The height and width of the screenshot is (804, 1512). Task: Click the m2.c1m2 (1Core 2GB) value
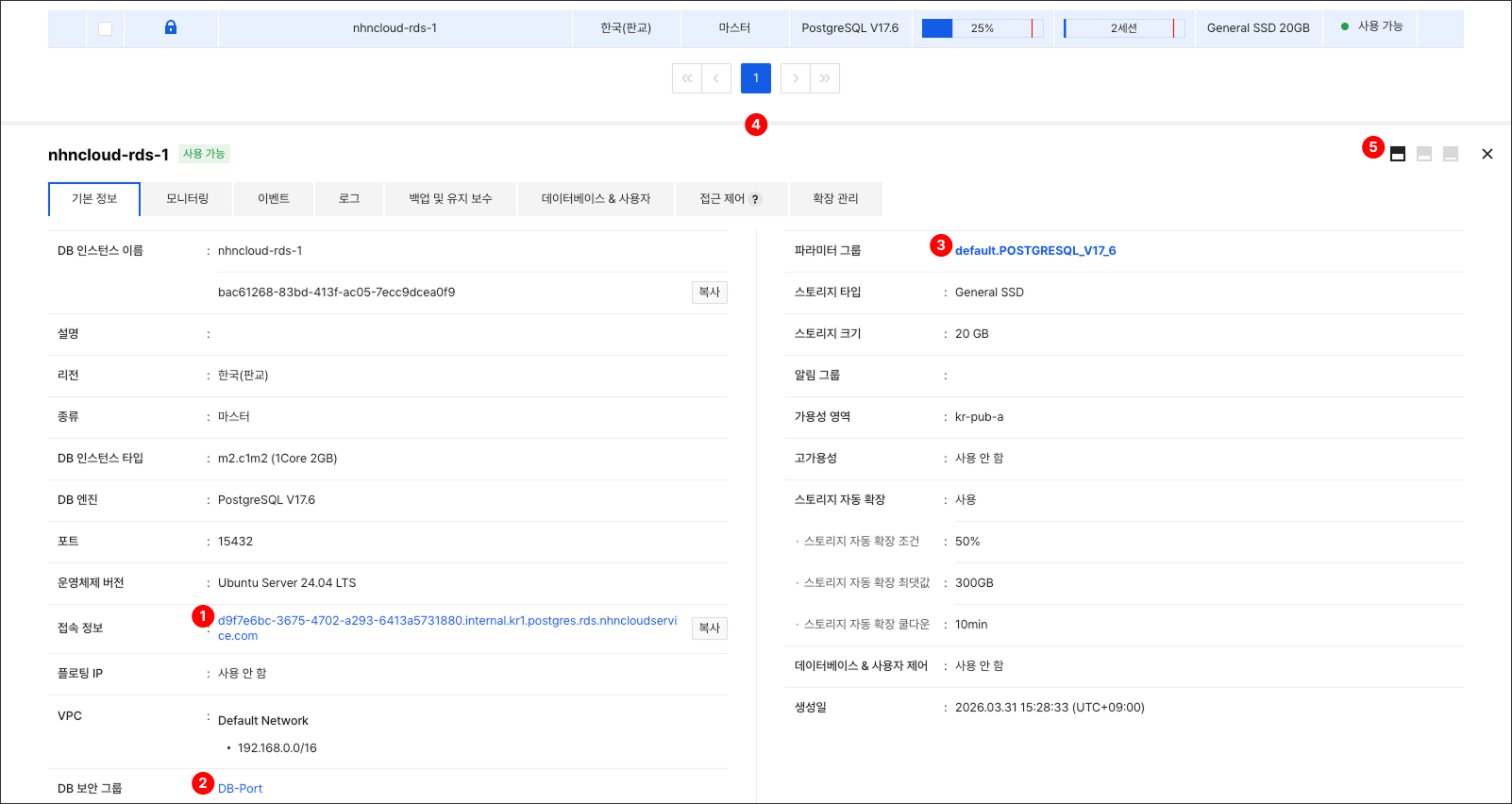(x=277, y=459)
